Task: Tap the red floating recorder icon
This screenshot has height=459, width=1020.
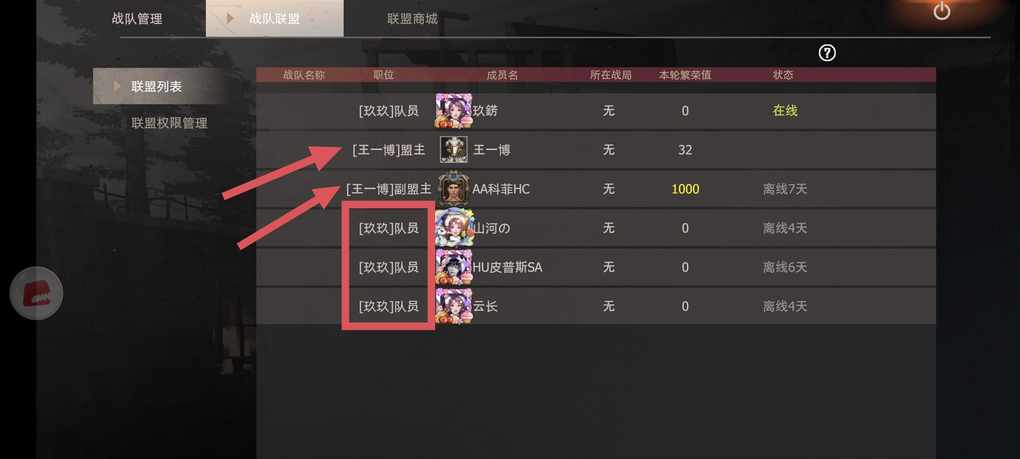Action: coord(36,293)
